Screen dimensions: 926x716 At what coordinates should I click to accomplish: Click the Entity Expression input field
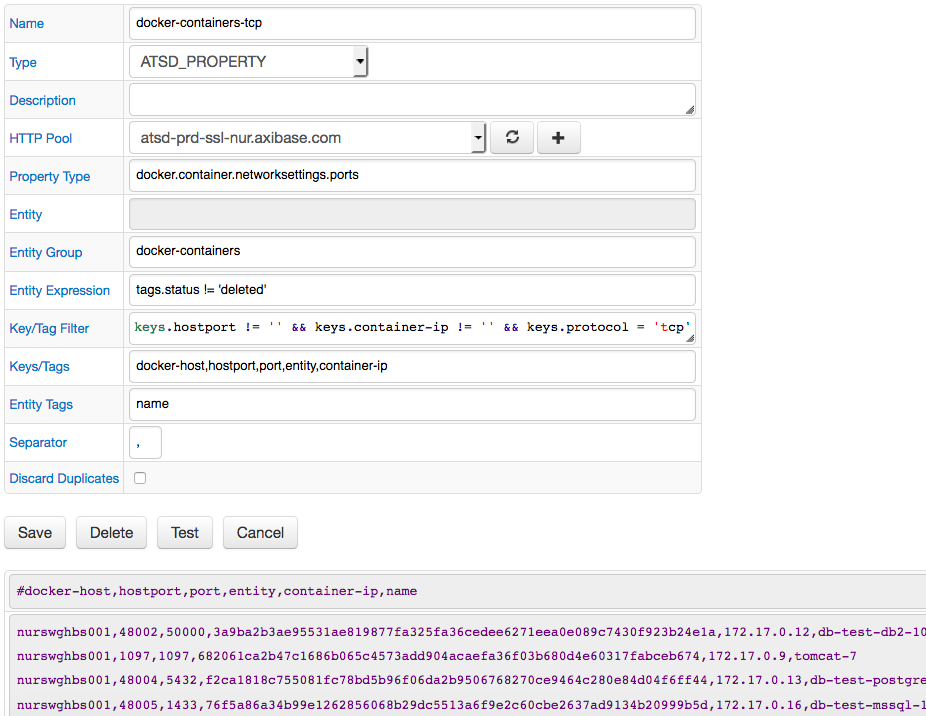412,290
